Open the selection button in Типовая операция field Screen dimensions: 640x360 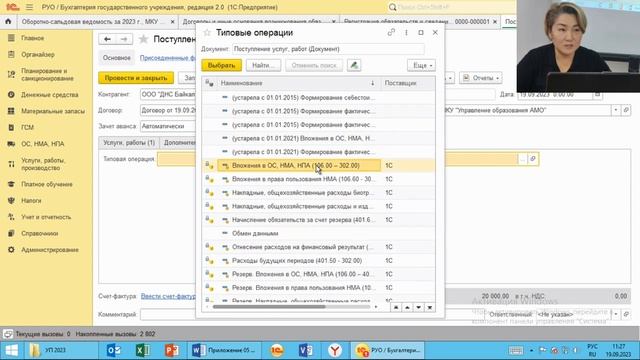click(523, 159)
